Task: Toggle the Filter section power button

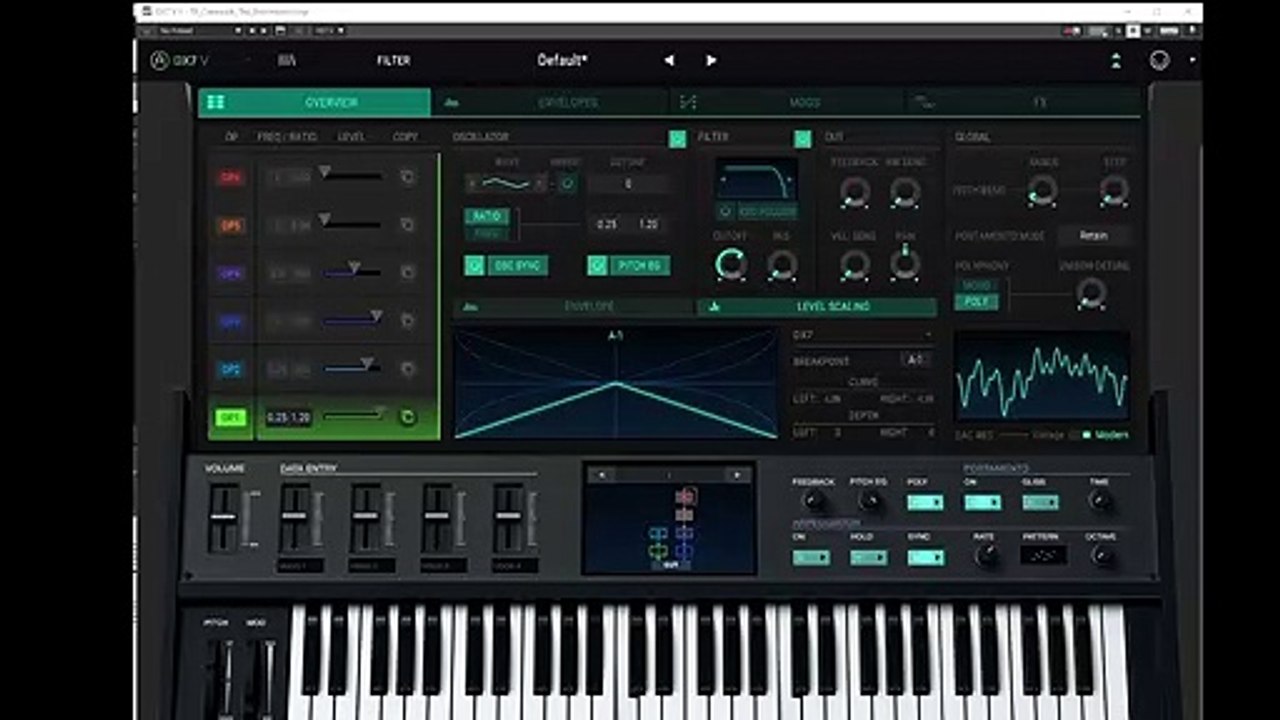Action: tap(803, 138)
